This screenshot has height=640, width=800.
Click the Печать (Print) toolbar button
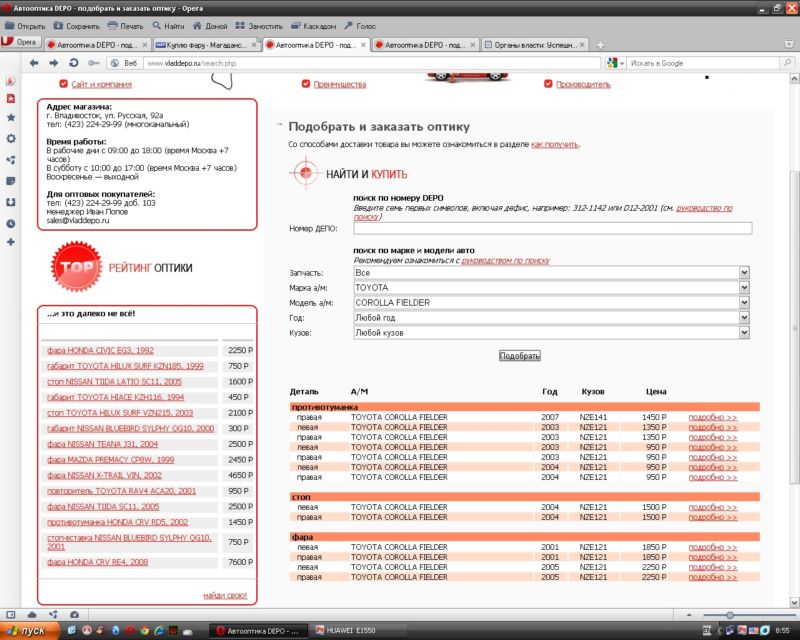(126, 26)
